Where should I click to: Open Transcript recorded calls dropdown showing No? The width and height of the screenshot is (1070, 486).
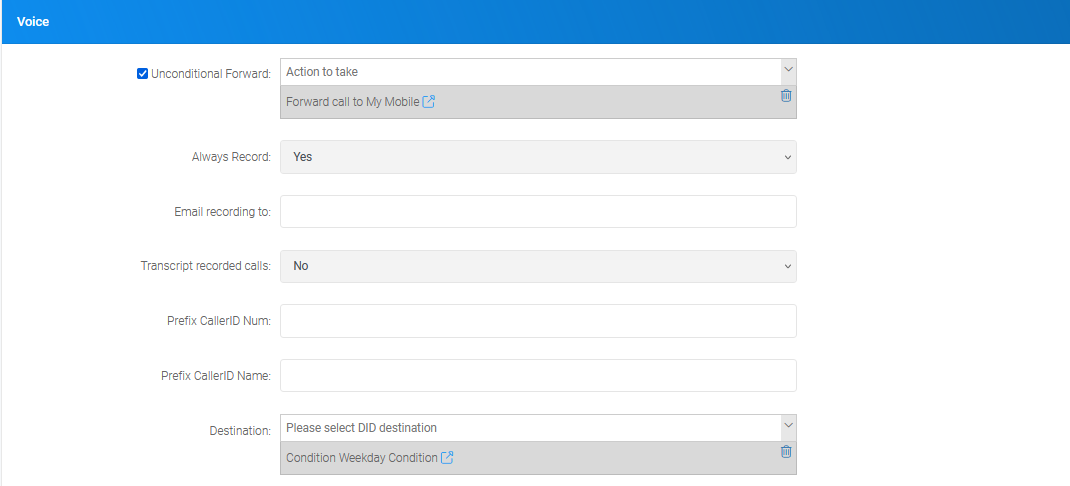(x=538, y=266)
